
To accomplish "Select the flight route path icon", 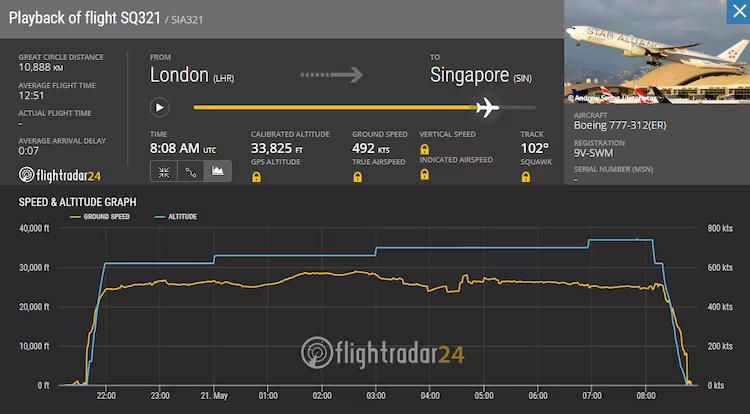I will tap(191, 172).
